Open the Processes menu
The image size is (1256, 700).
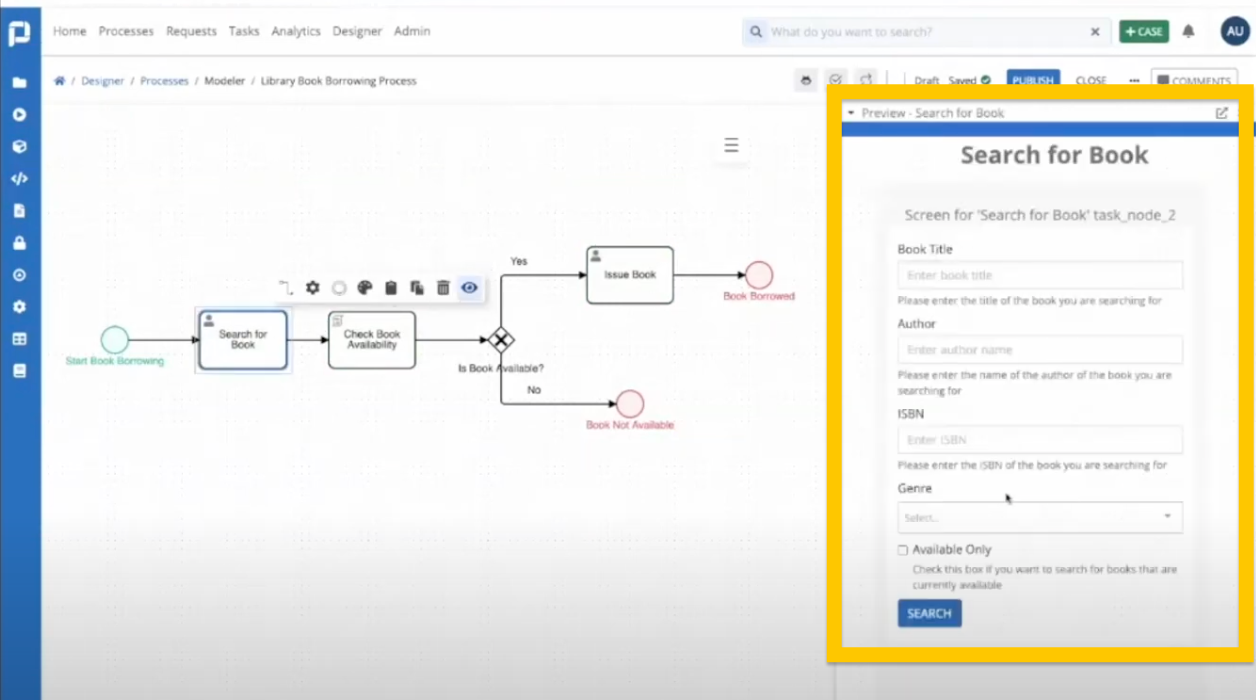pyautogui.click(x=126, y=31)
